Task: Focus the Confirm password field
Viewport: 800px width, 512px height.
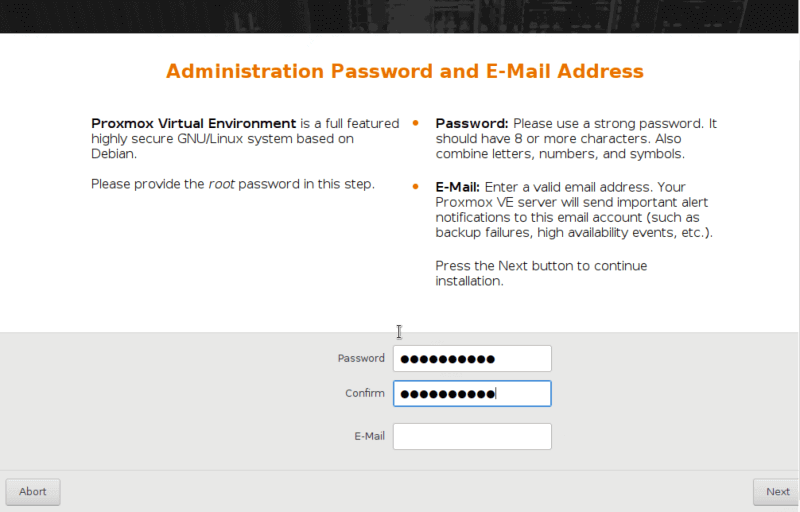Action: 472,394
